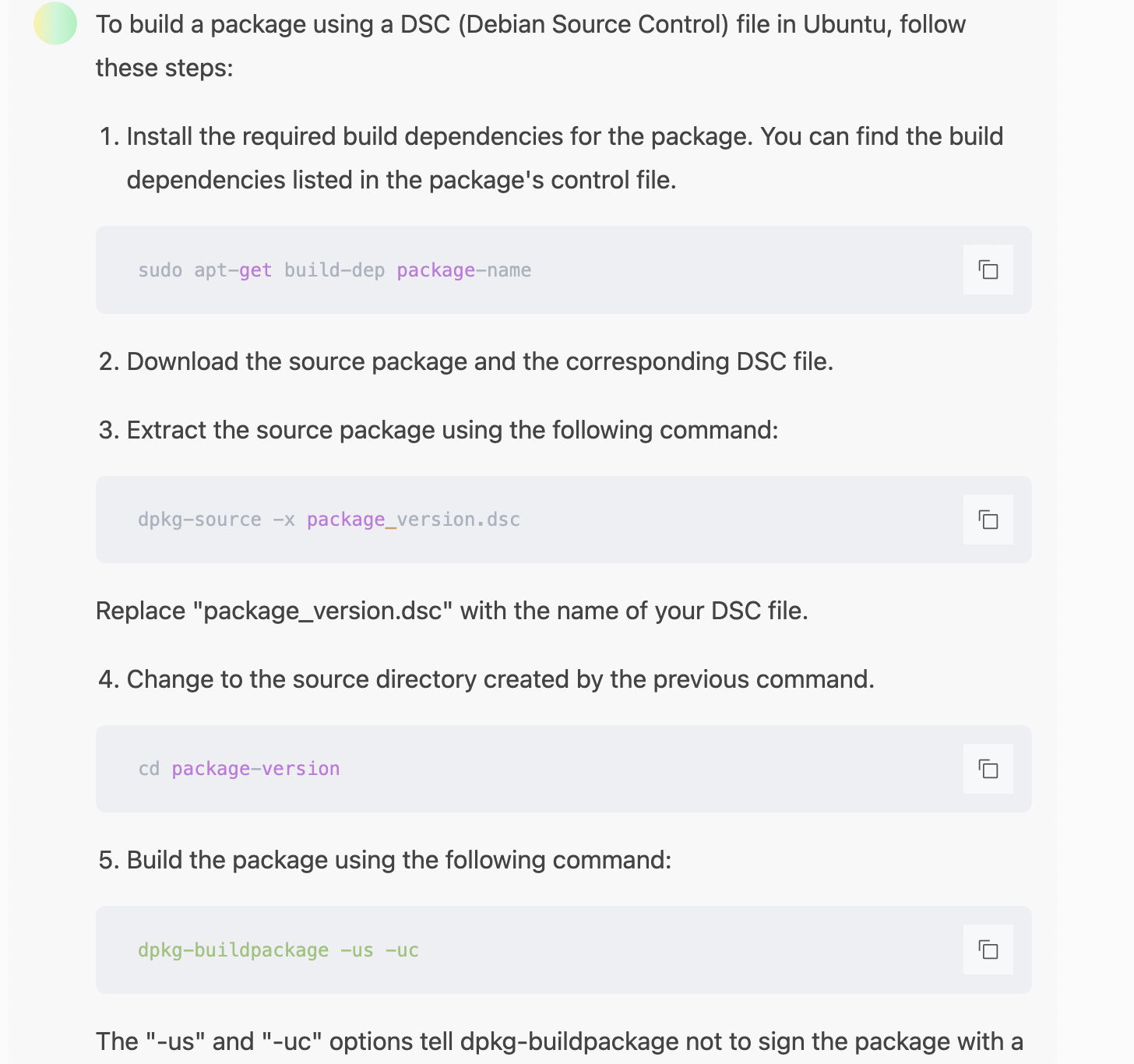Copy the dpkg-buildpackage command
1134x1064 pixels.
(x=988, y=949)
